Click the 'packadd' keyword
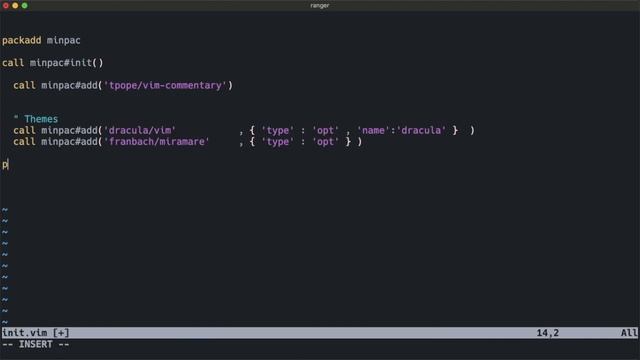 click(x=22, y=40)
